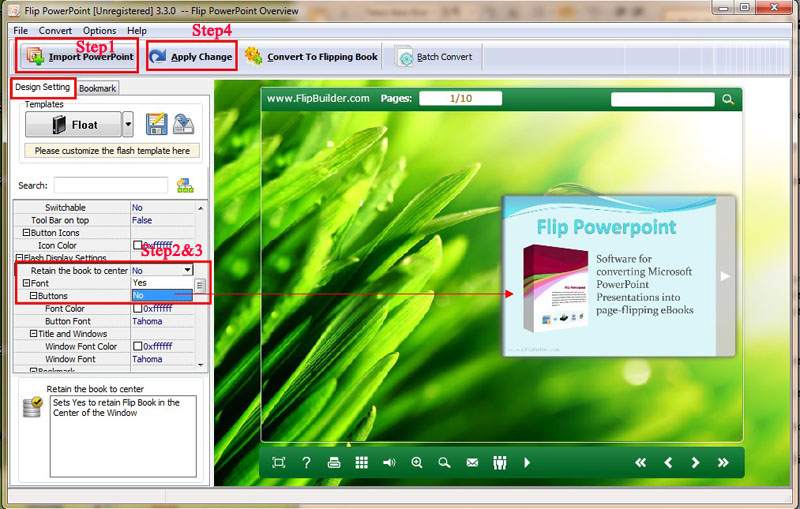Open the File menu
This screenshot has width=800, height=509.
click(20, 31)
